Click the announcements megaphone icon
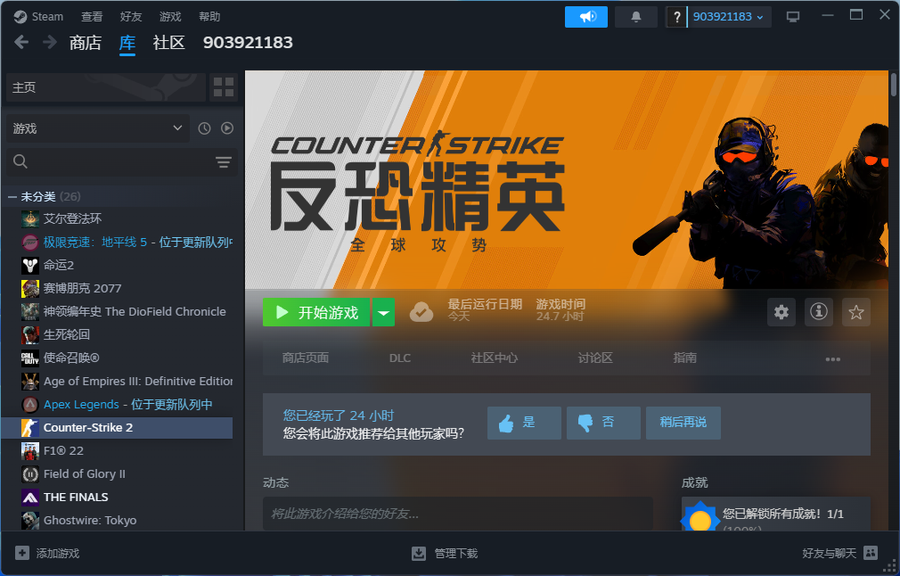Image resolution: width=900 pixels, height=576 pixels. pos(586,17)
